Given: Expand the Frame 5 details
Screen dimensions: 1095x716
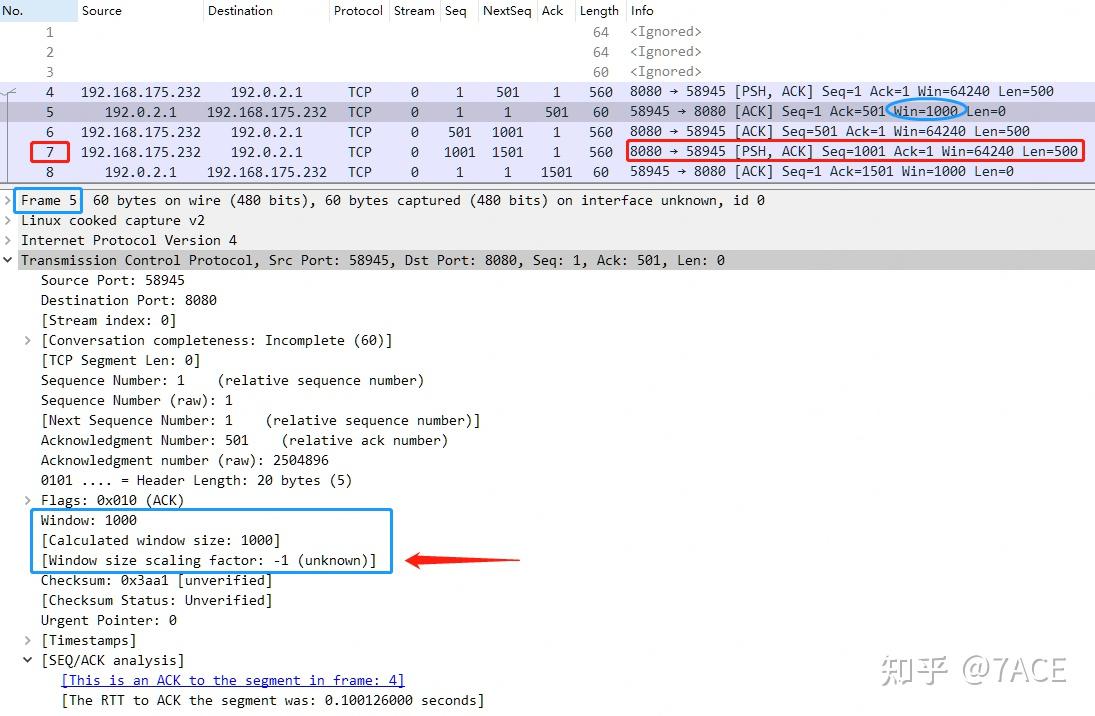Looking at the screenshot, I should point(8,200).
